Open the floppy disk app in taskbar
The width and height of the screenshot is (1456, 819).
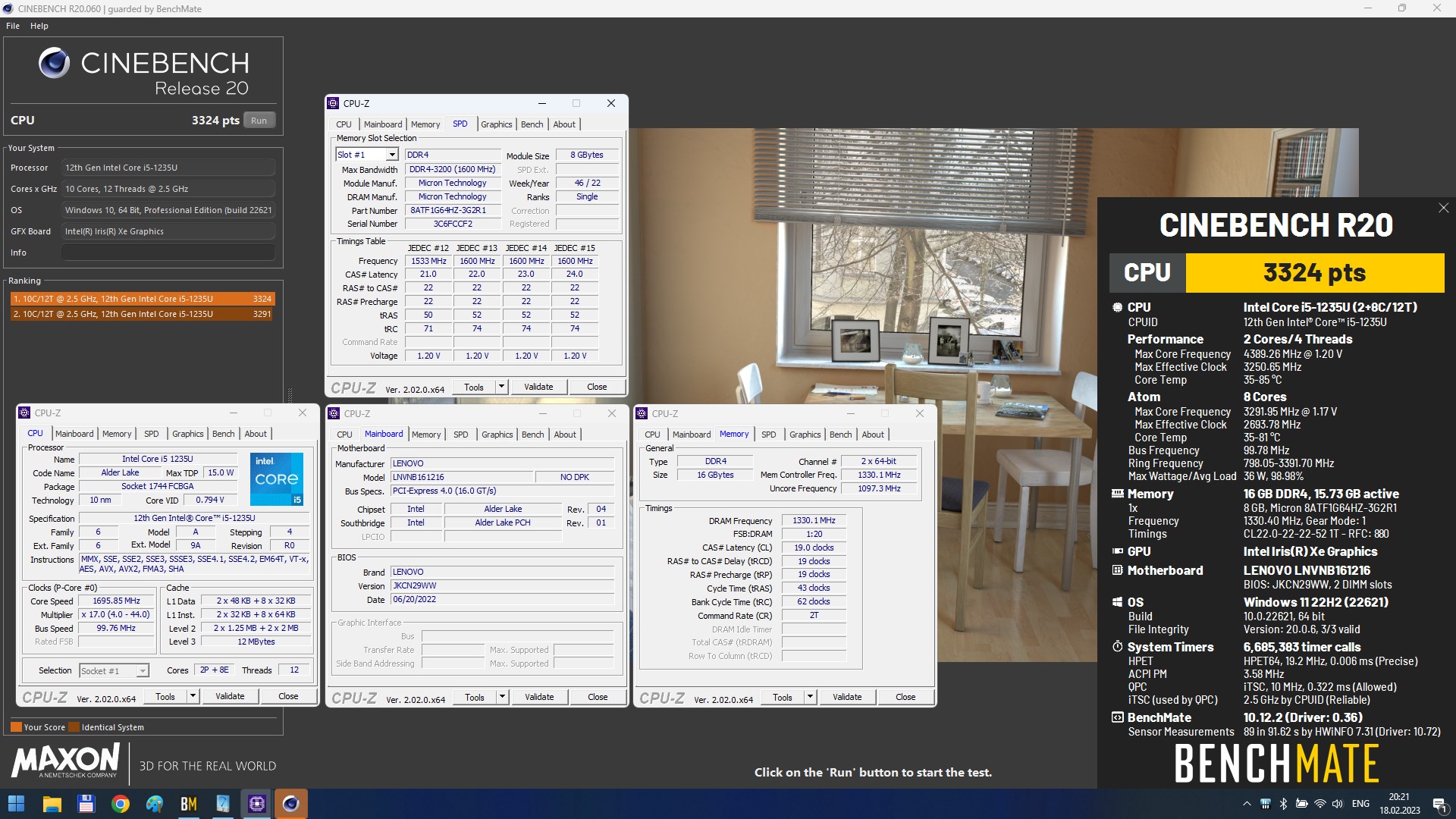click(x=86, y=804)
